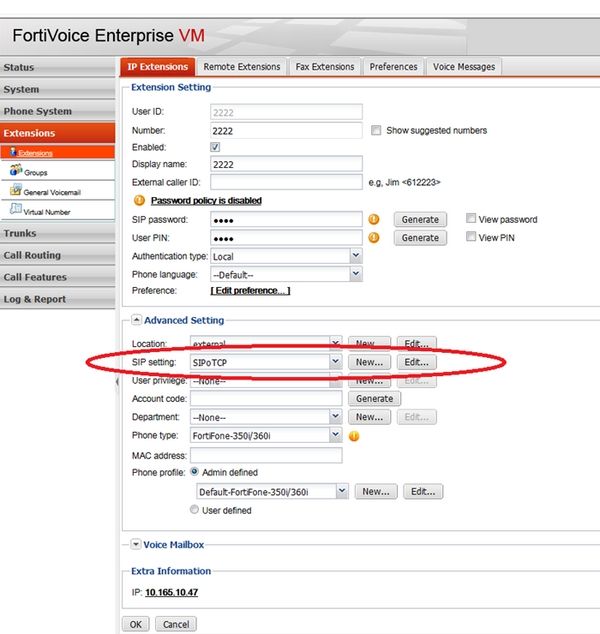Screen dimensions: 600x634
Task: Click warning icon beside User PIN field
Action: [374, 238]
